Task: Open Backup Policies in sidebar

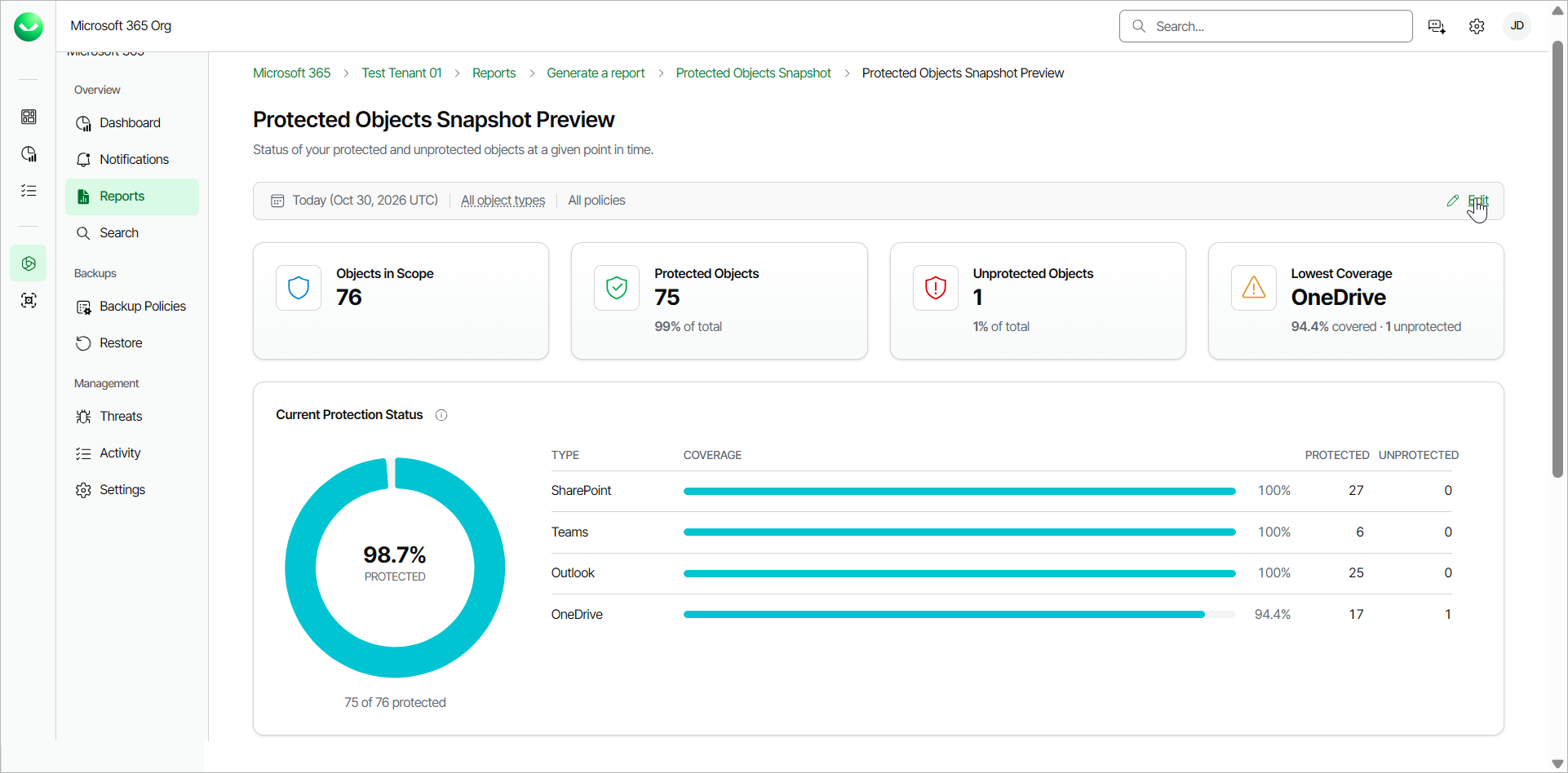Action: pos(132,307)
